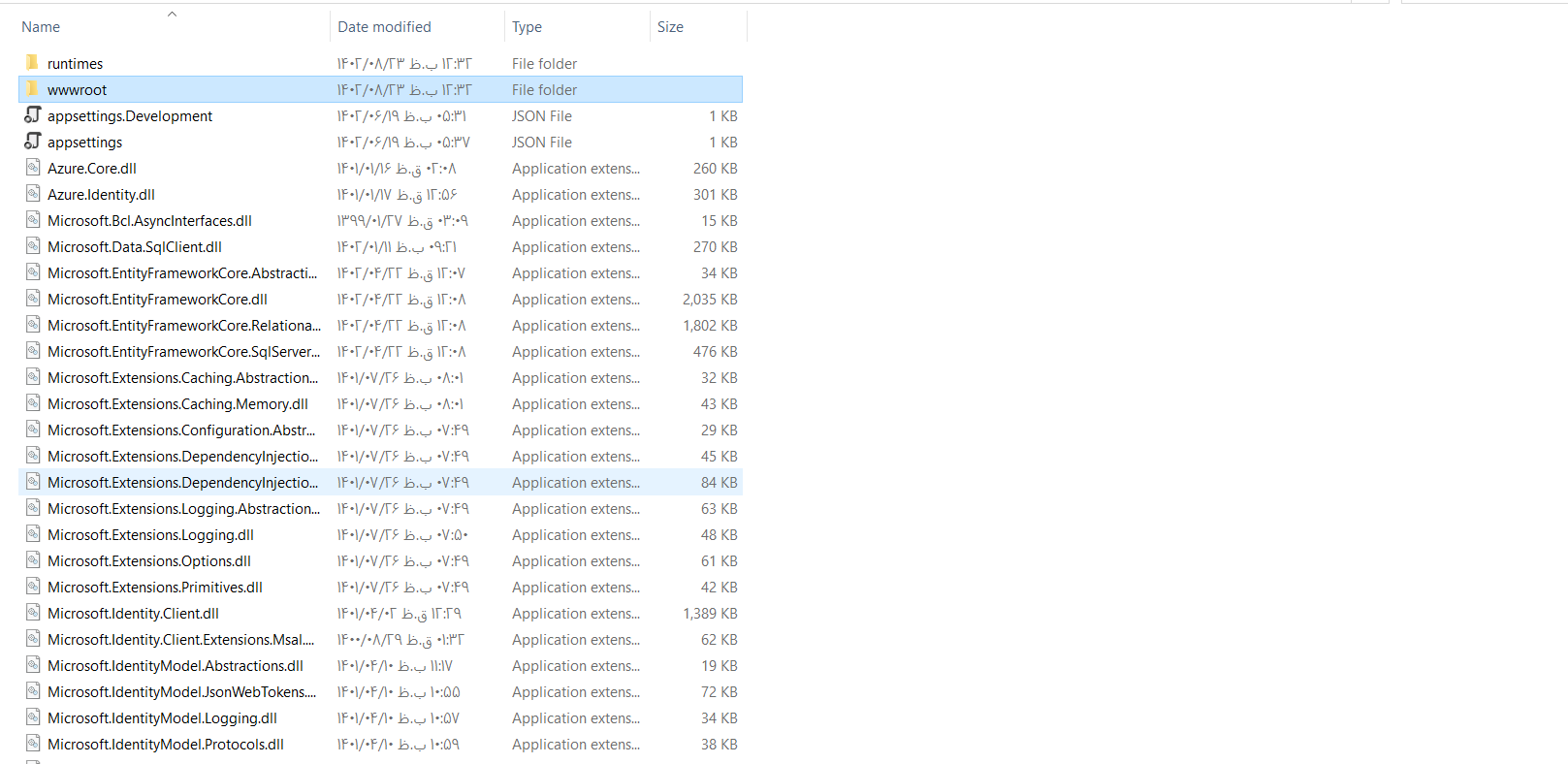This screenshot has height=764, width=1568.
Task: Toggle sort direction arrow above Name
Action: pos(172,14)
